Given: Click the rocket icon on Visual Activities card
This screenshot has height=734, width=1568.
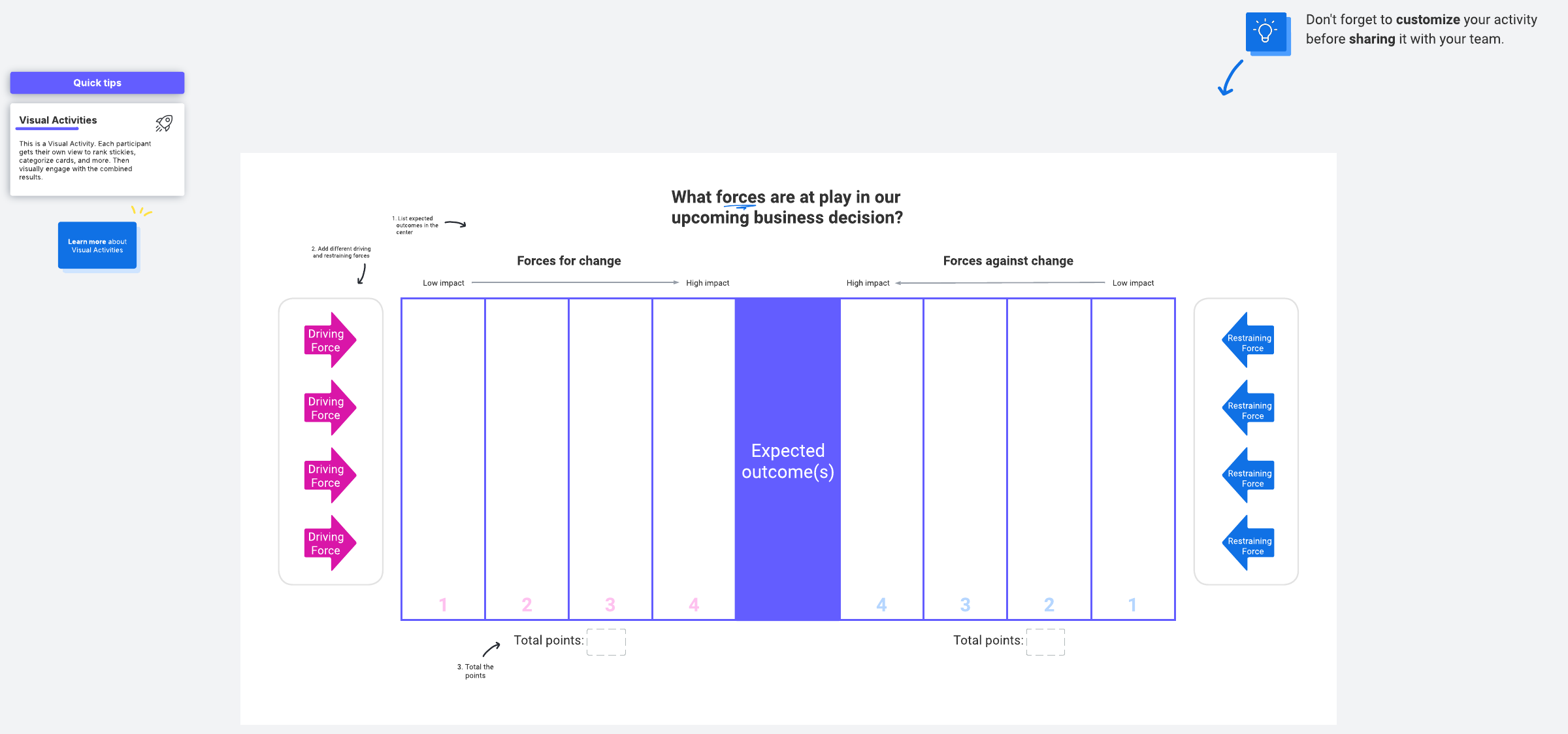Looking at the screenshot, I should (x=164, y=123).
